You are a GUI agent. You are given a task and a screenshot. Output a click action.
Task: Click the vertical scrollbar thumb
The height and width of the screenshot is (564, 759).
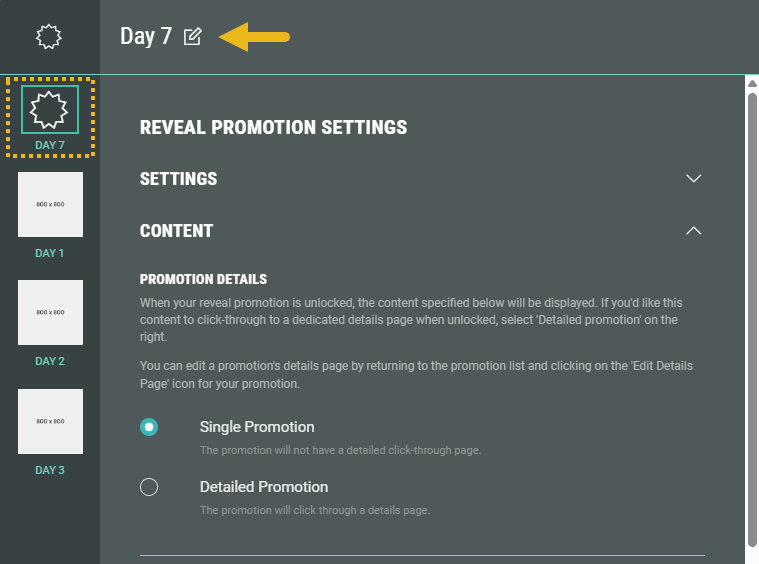[751, 320]
